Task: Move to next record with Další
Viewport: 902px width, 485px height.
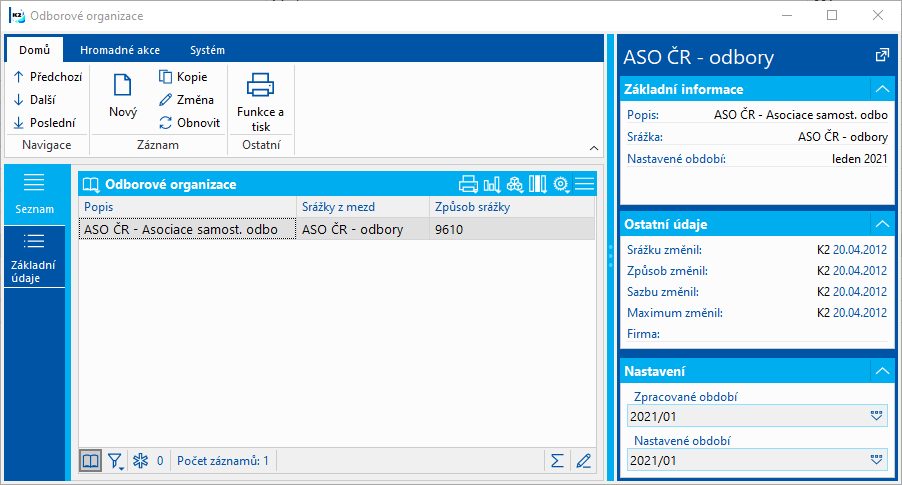Action: (x=35, y=100)
